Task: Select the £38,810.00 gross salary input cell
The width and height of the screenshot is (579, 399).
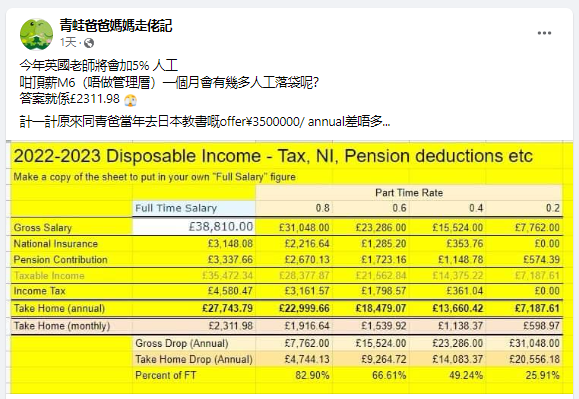Action: (x=194, y=226)
